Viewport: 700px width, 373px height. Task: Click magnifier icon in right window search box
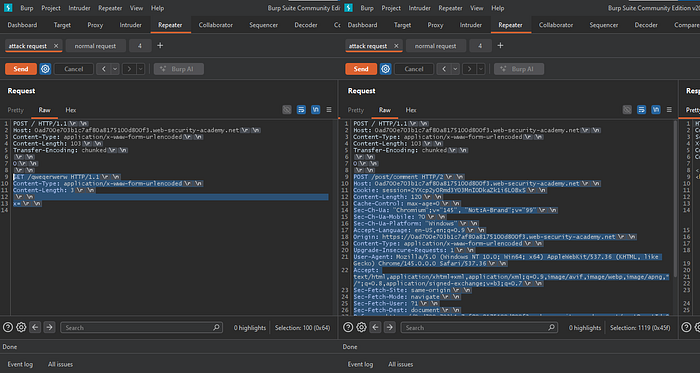(x=552, y=327)
